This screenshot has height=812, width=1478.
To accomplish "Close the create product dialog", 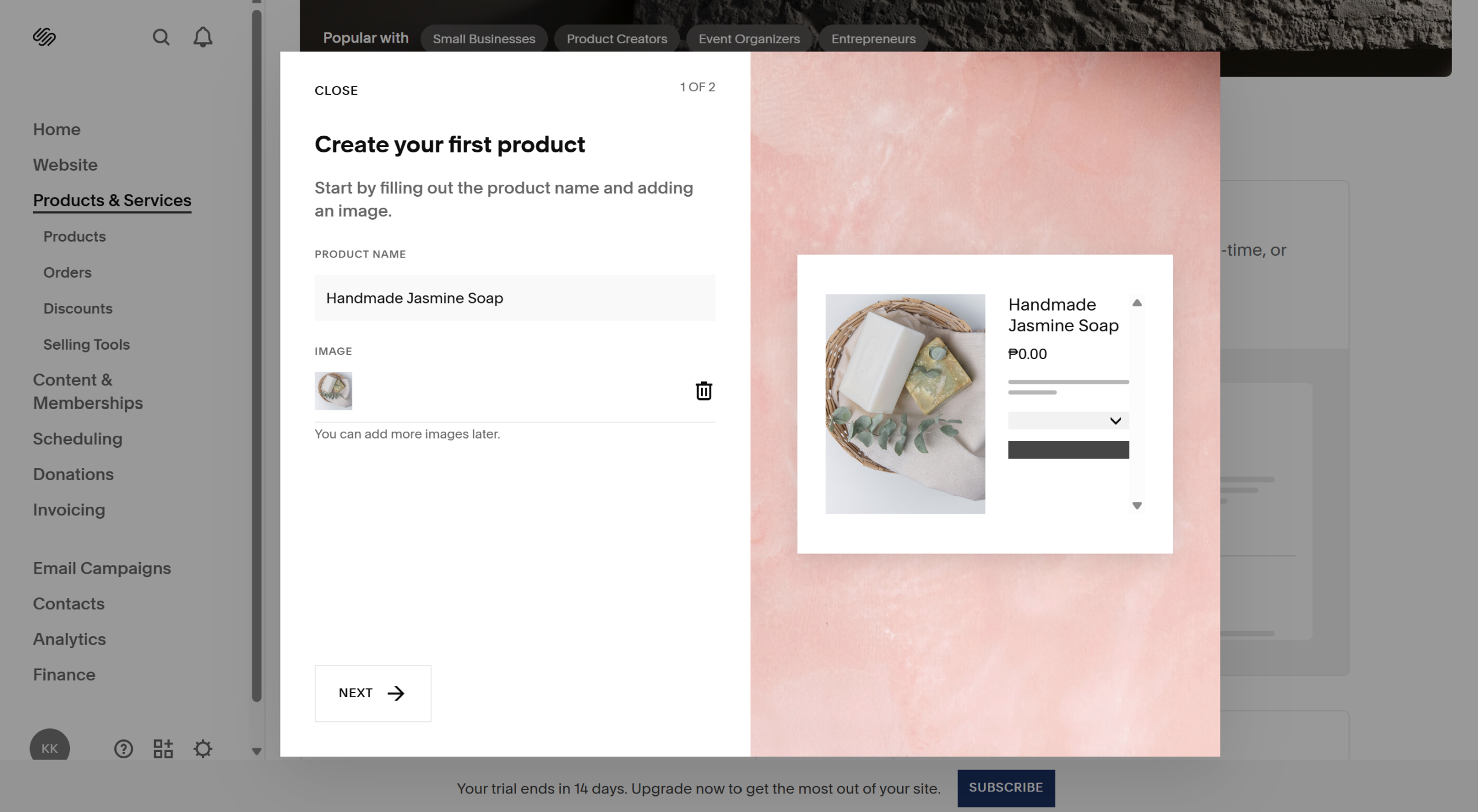I will click(336, 91).
